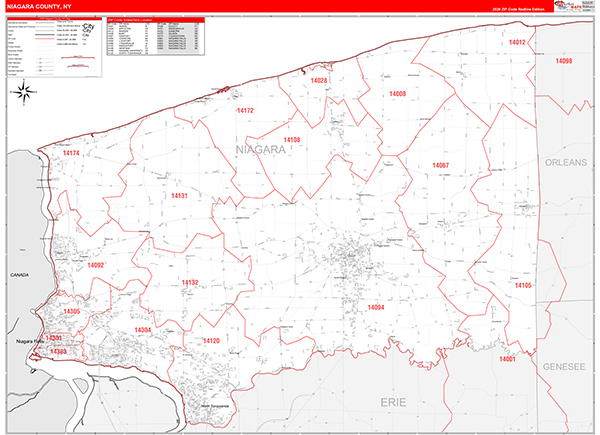The height and width of the screenshot is (435, 600).
Task: Select ZIP code label 14303
Action: tap(58, 351)
